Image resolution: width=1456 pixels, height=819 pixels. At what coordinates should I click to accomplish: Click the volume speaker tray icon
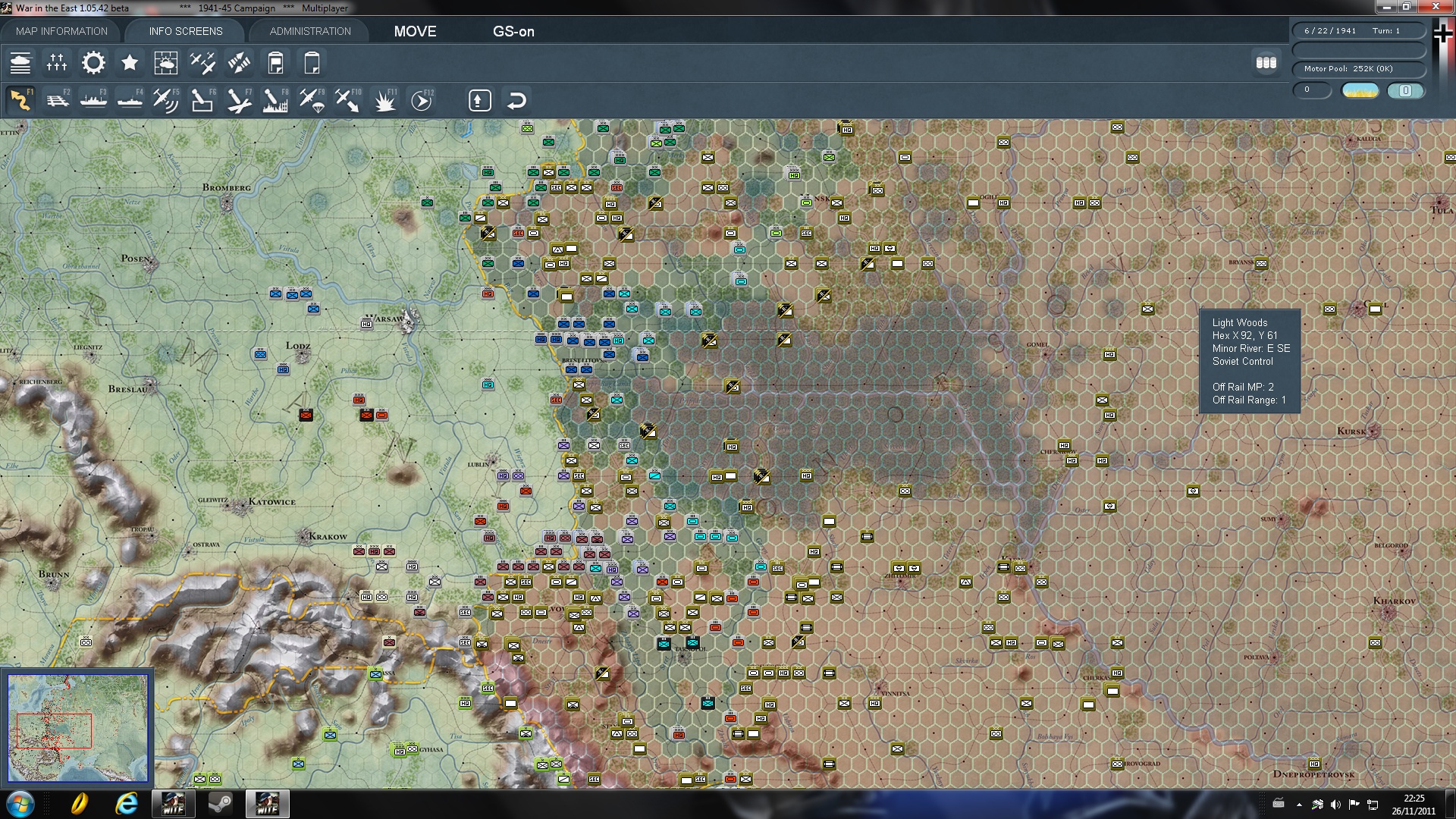[1335, 805]
